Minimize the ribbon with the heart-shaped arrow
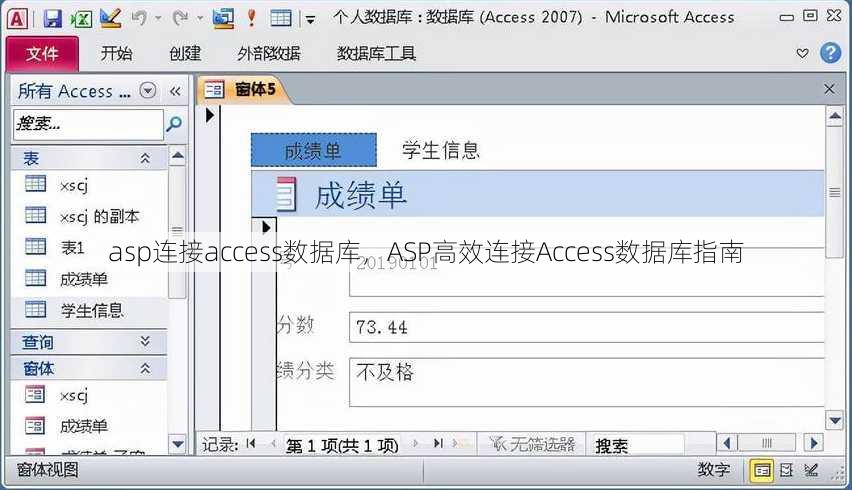Image resolution: width=852 pixels, height=490 pixels. 802,53
